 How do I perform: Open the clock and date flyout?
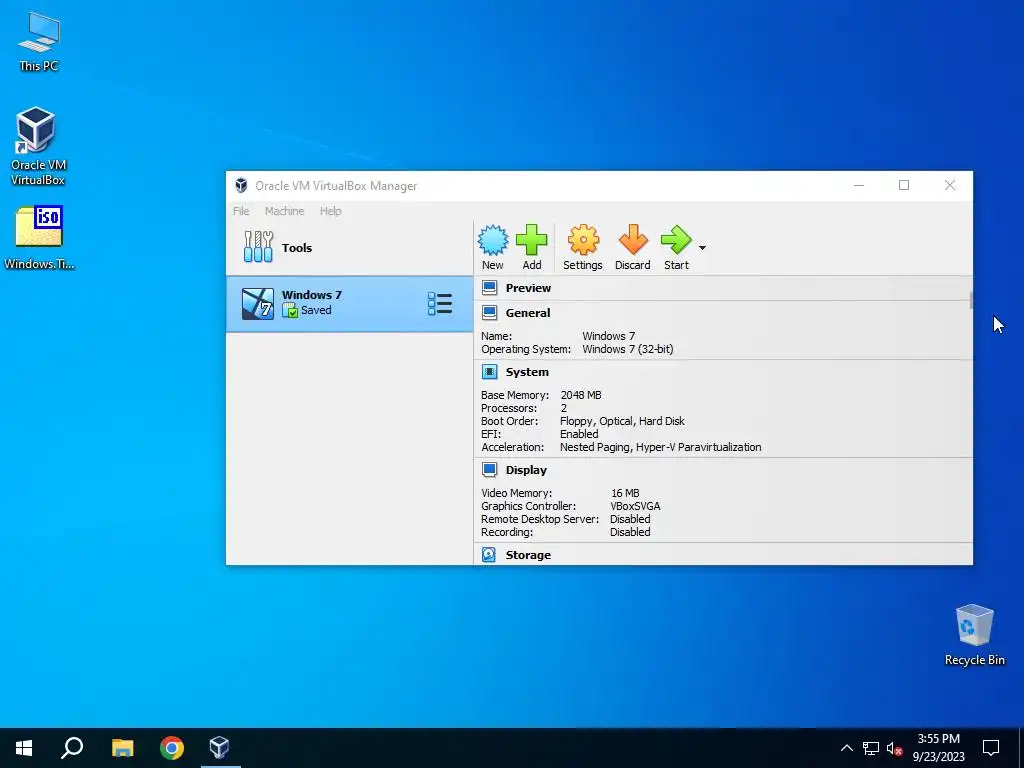(x=938, y=748)
